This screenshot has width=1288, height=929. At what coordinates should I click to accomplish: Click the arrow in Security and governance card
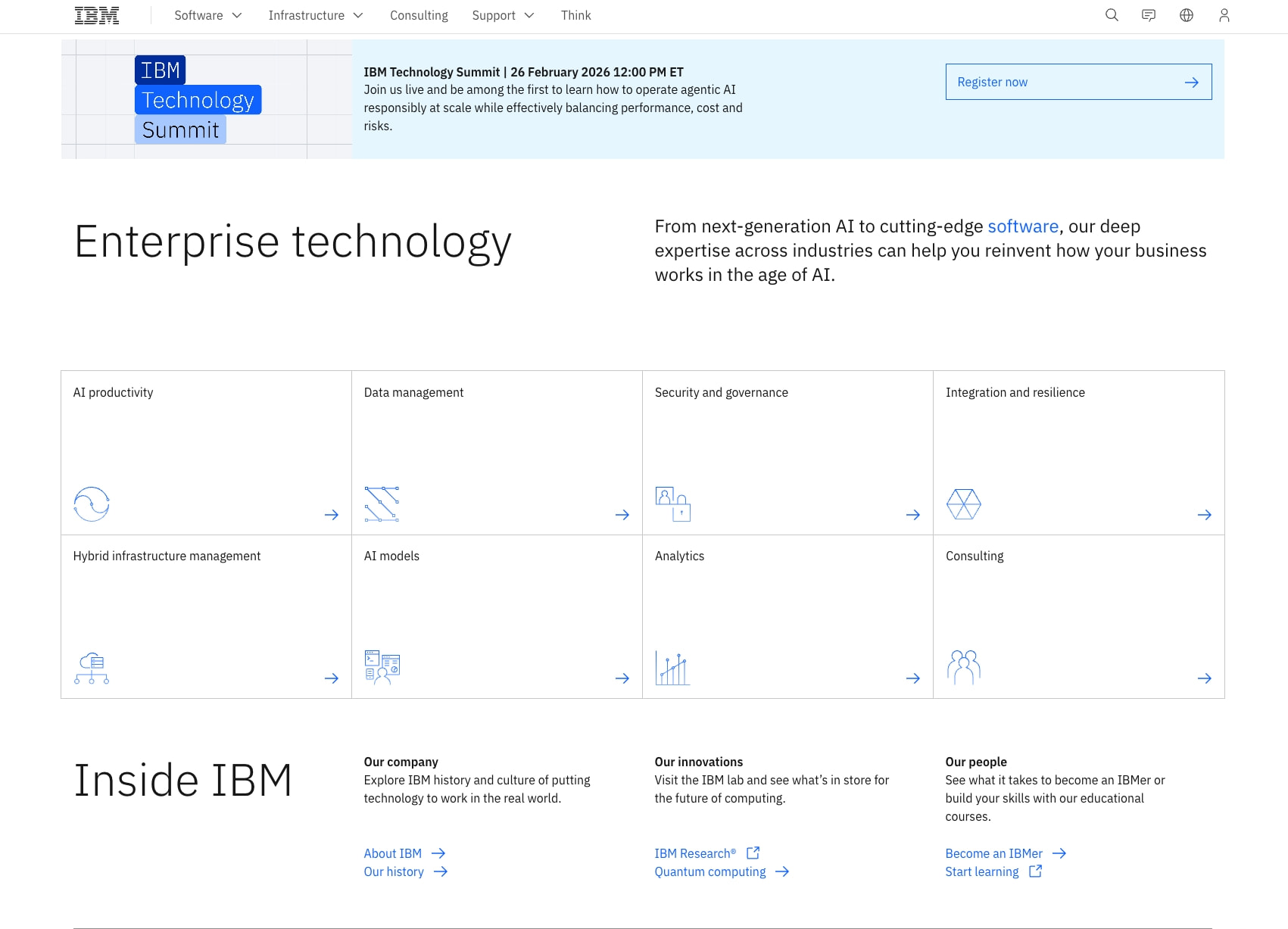tap(913, 515)
